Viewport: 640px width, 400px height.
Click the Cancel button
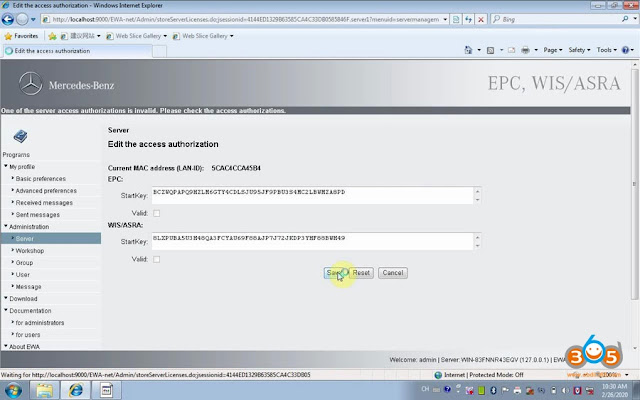[x=393, y=273]
